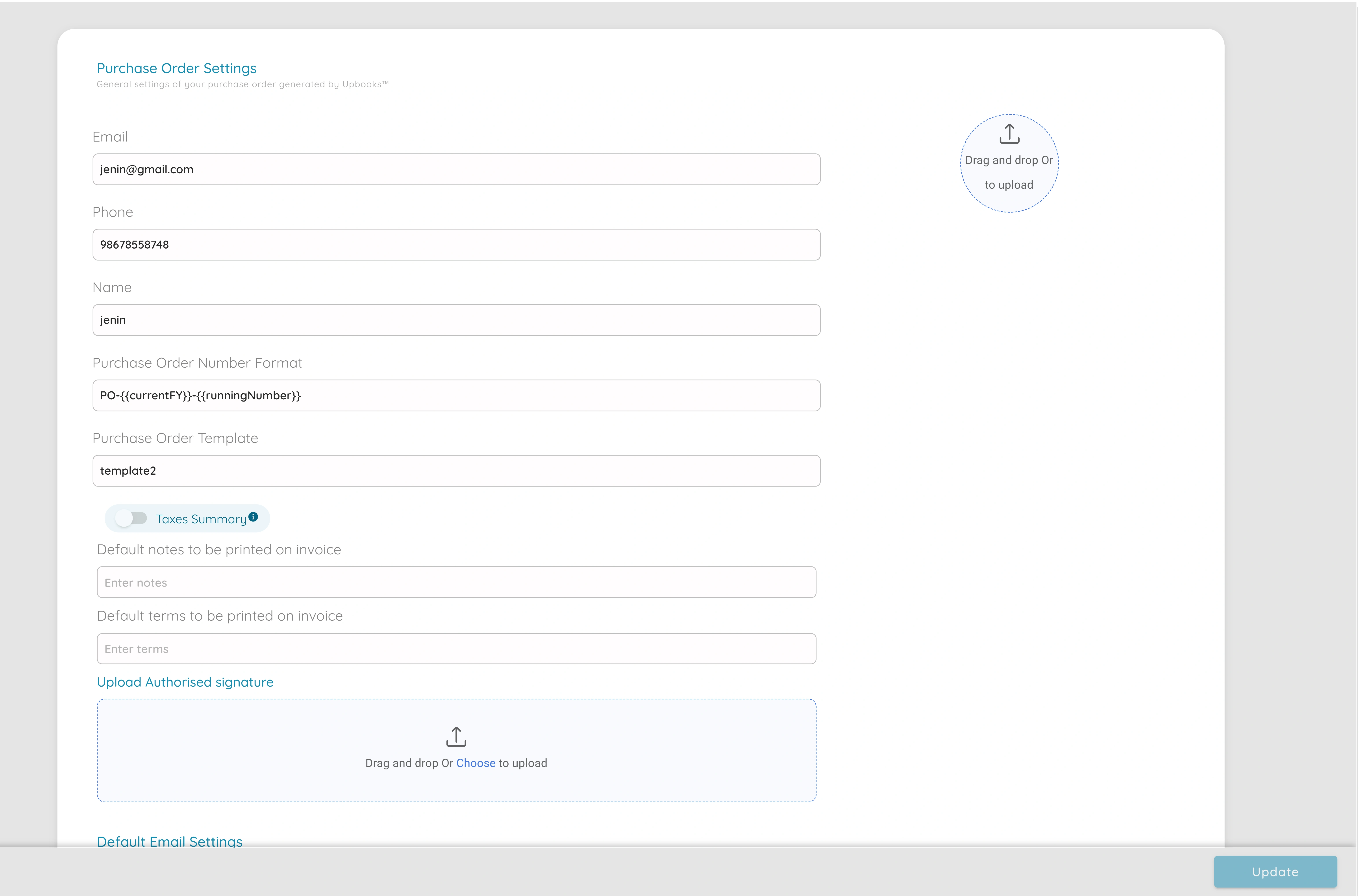The height and width of the screenshot is (896, 1359).
Task: Click the Enter notes input box
Action: tap(456, 582)
